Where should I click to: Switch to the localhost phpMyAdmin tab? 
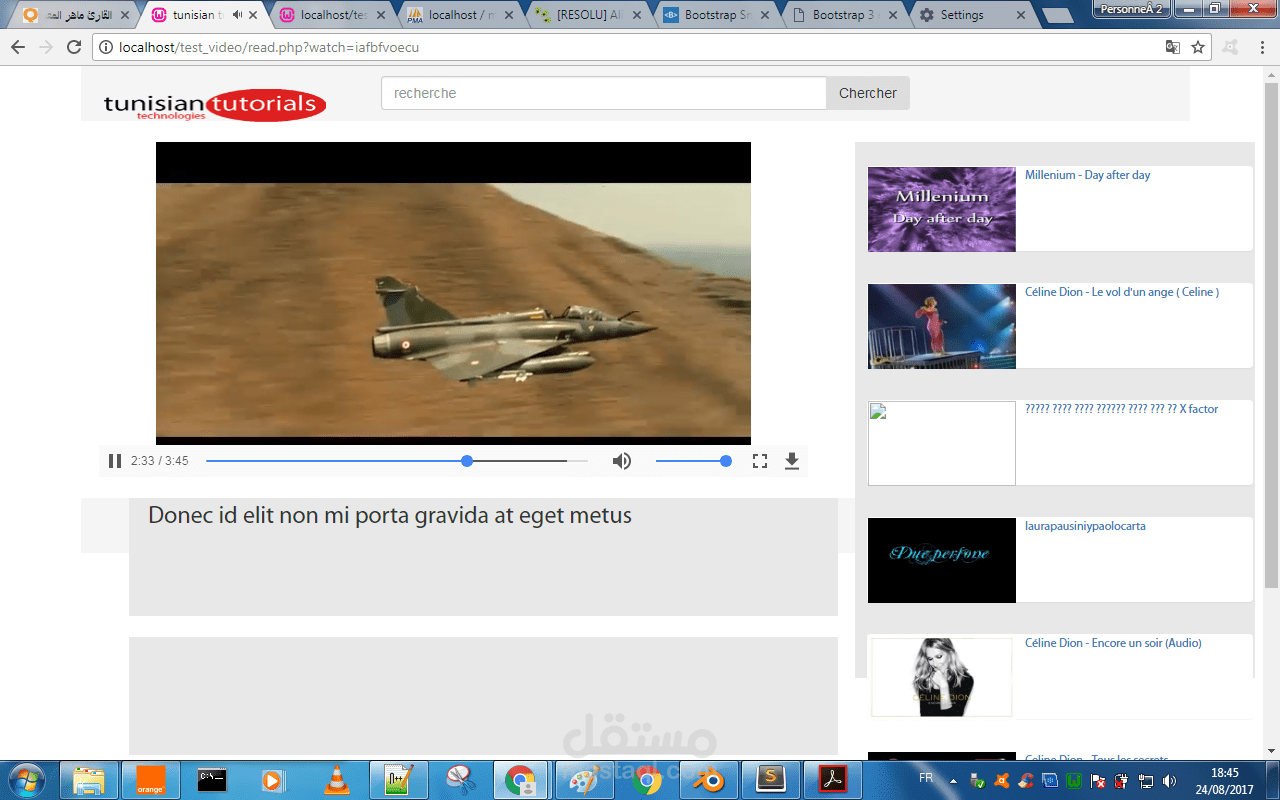[461, 15]
